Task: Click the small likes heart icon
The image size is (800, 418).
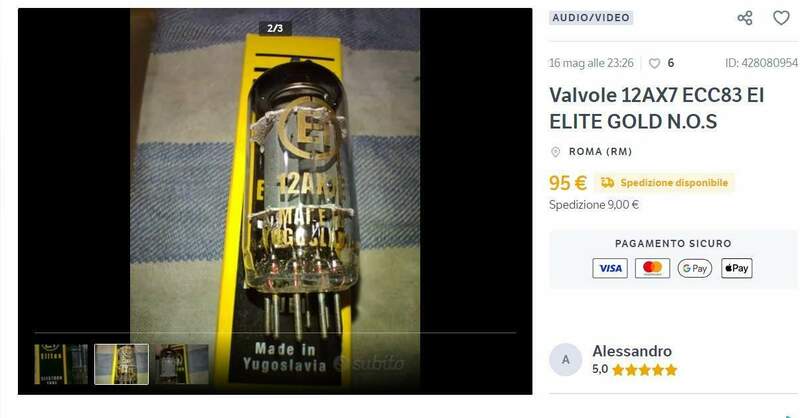Action: [654, 63]
